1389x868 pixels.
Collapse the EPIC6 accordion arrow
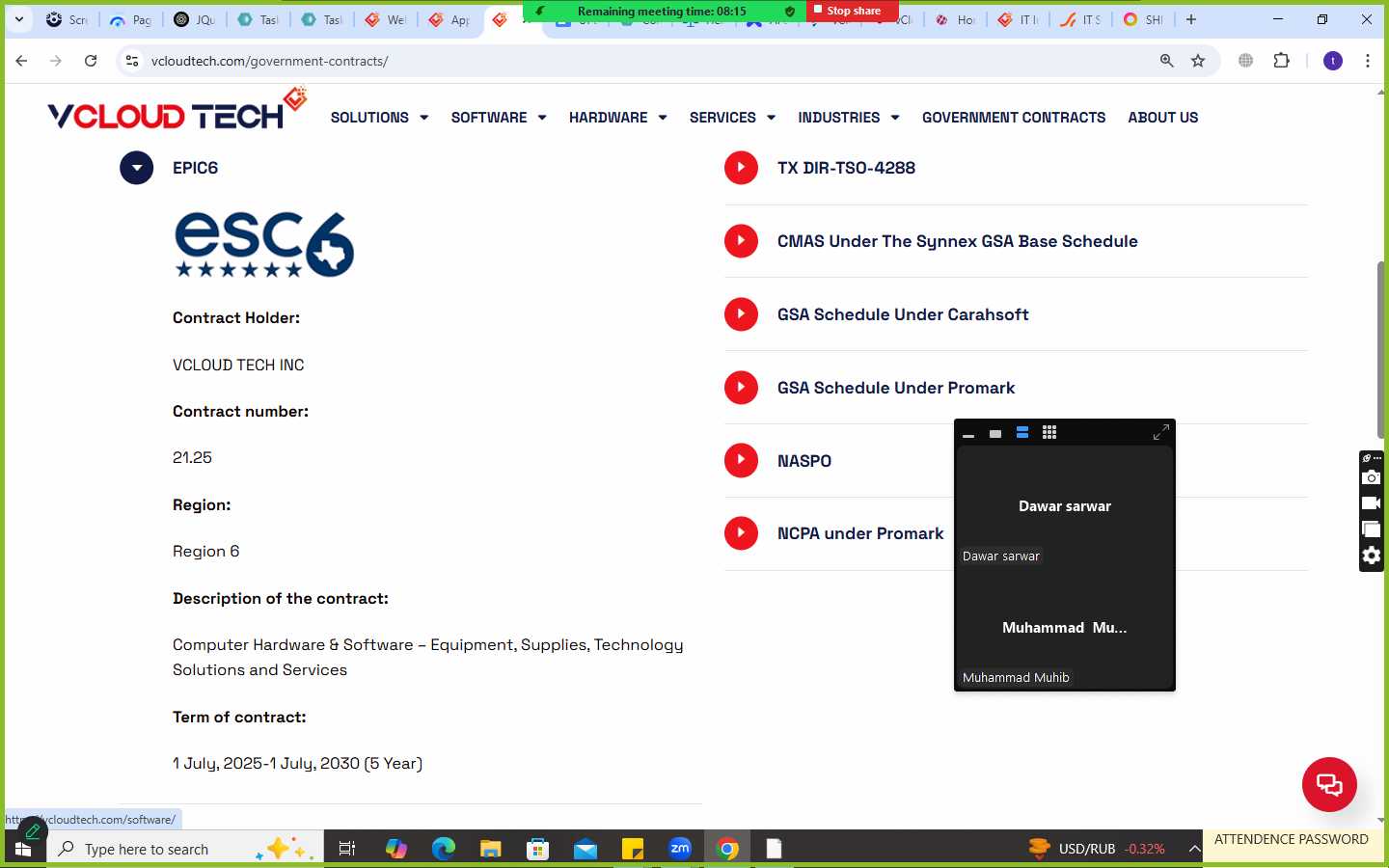point(136,168)
